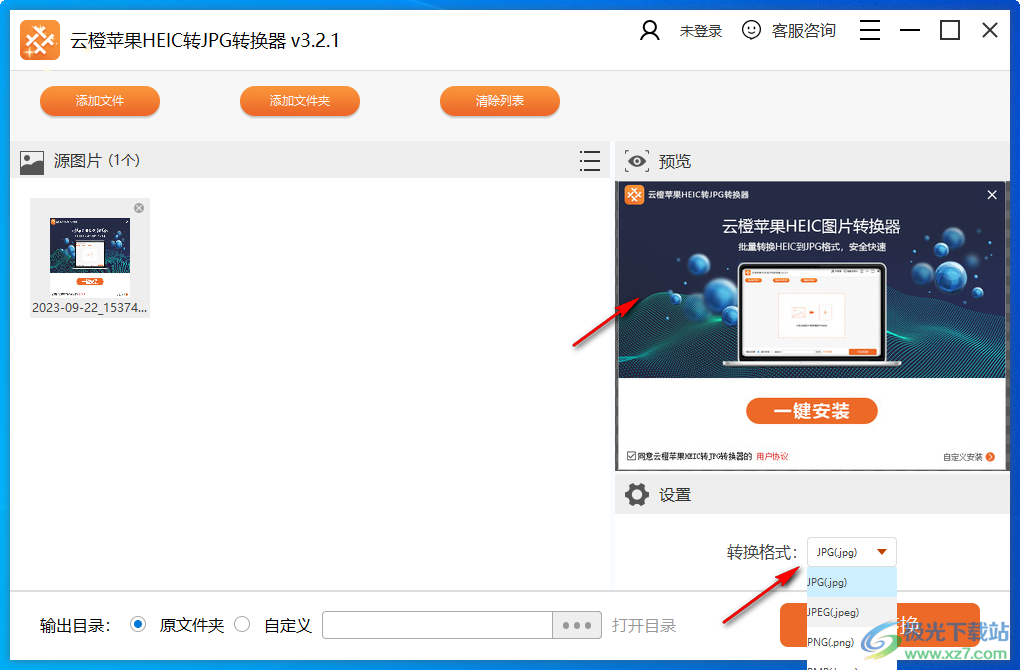1020x670 pixels.
Task: Open 客服咨询 customer support
Action: [x=803, y=31]
